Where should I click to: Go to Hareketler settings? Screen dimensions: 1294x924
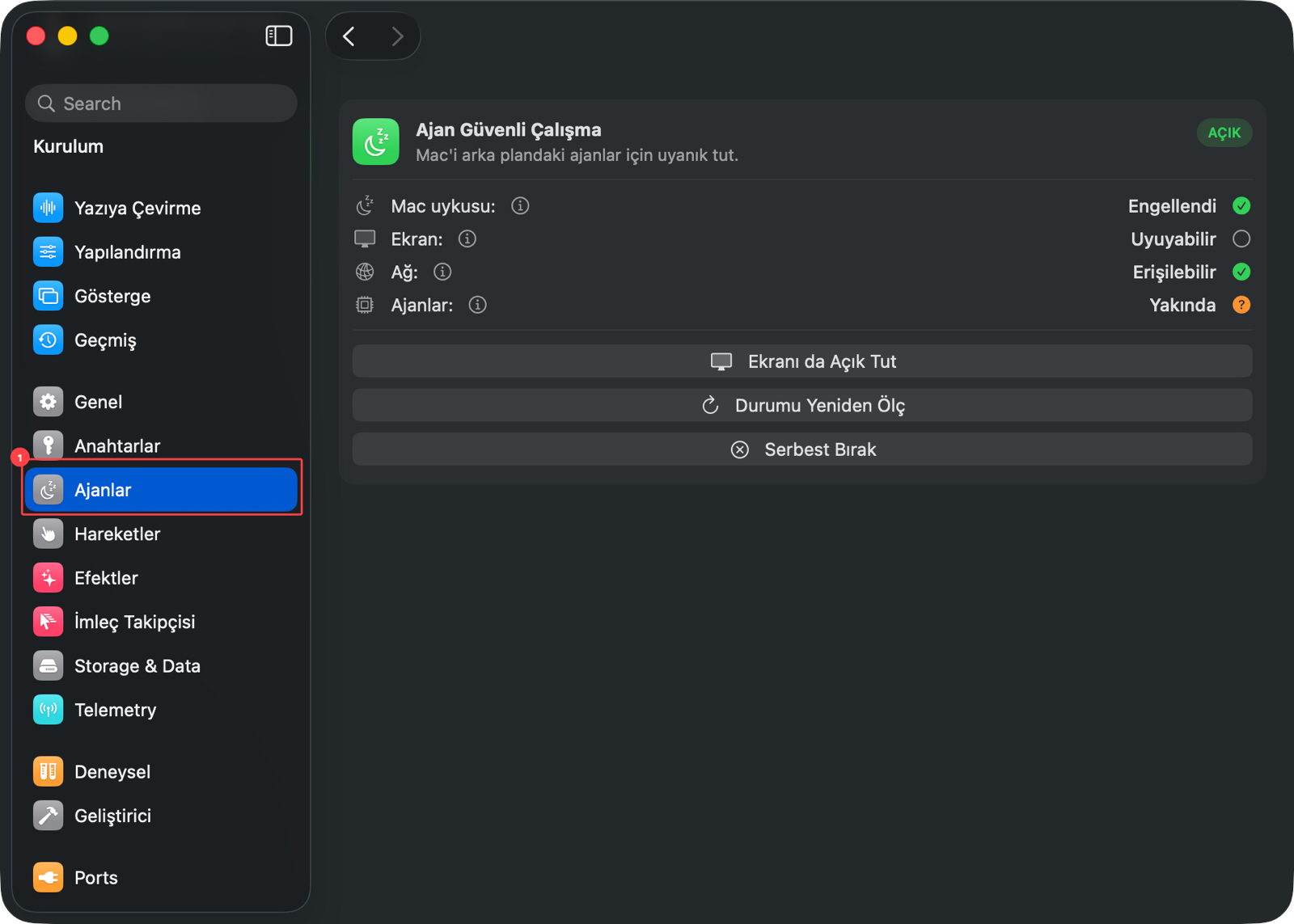(161, 534)
